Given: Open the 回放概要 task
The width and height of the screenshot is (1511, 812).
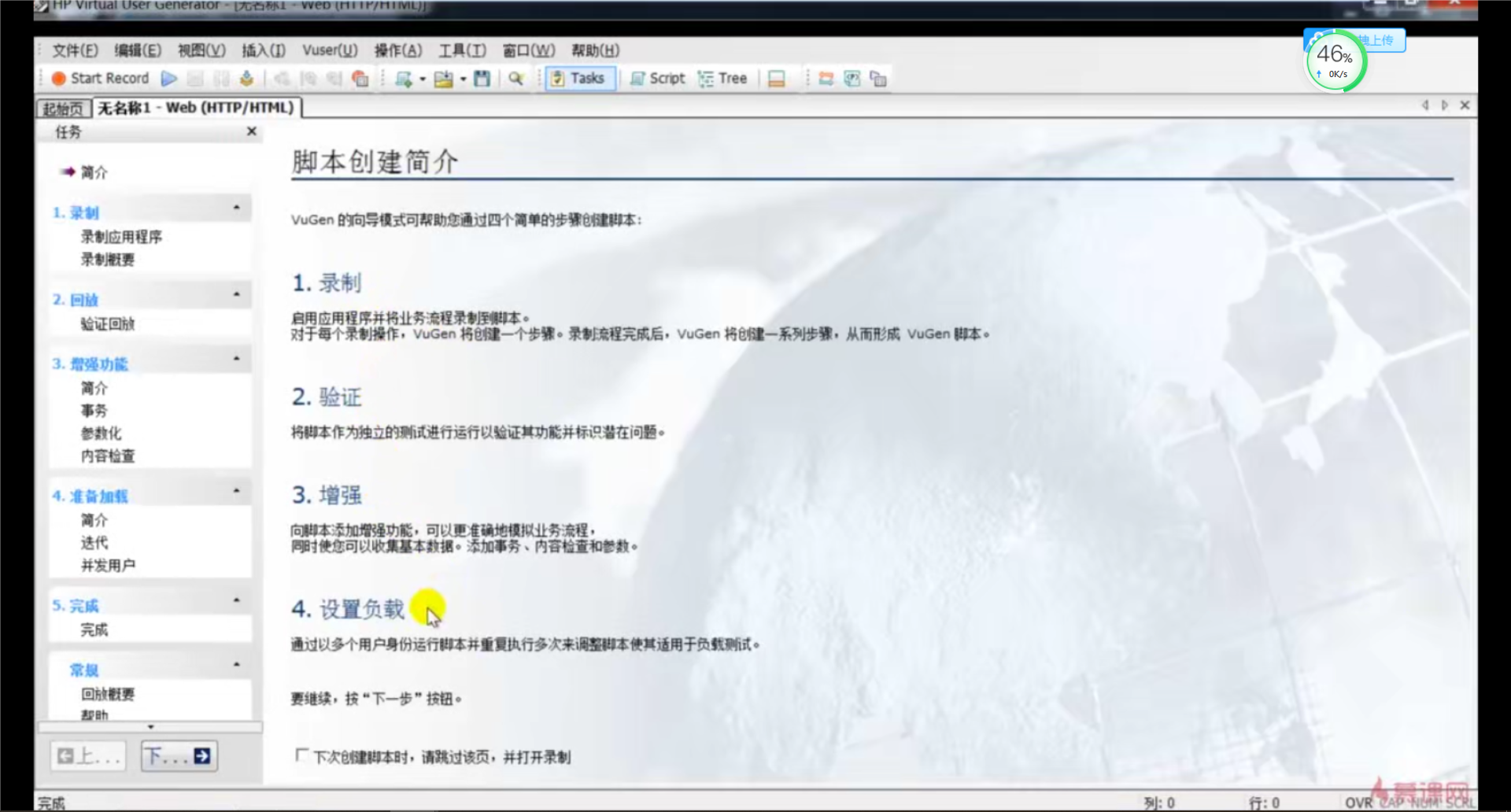Looking at the screenshot, I should (x=108, y=694).
